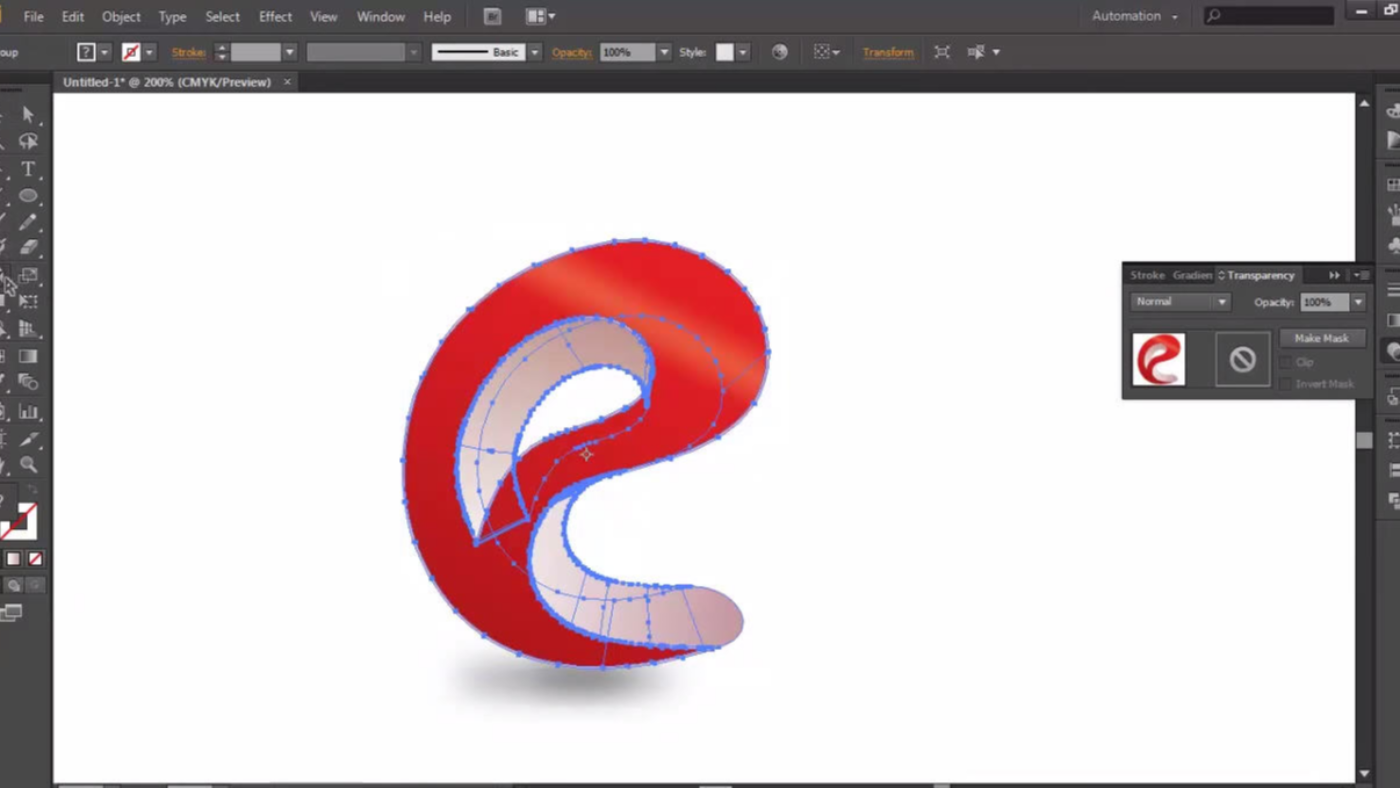Select the Slice tool
The image size is (1400, 788).
point(28,438)
